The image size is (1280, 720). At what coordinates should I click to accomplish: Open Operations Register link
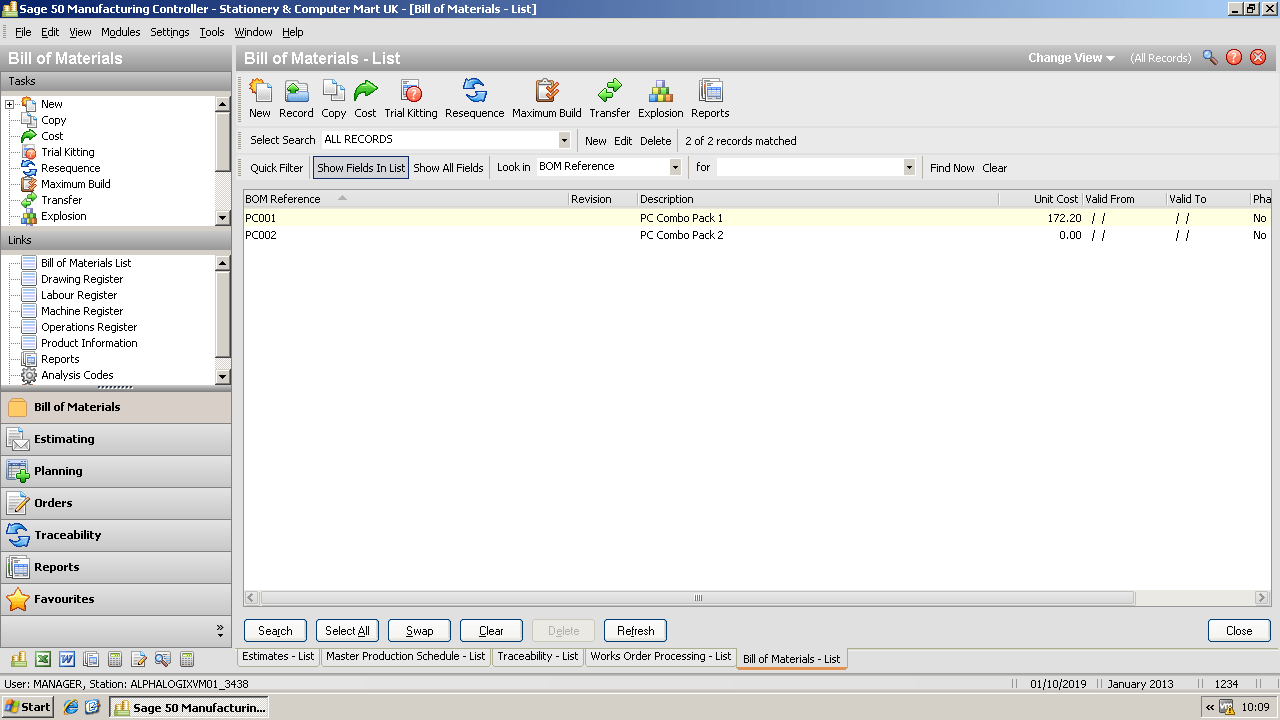[x=89, y=327]
